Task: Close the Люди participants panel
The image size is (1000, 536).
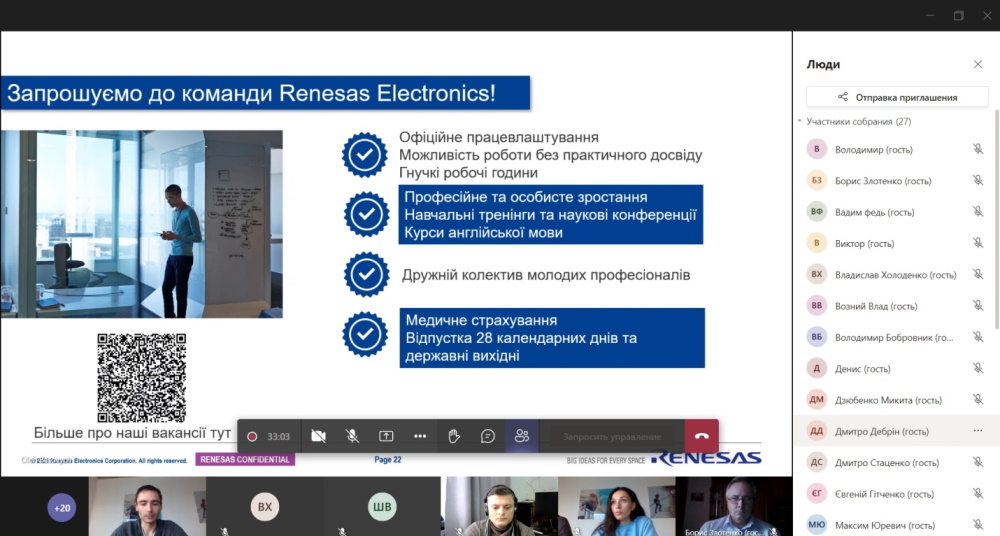Action: 978,64
